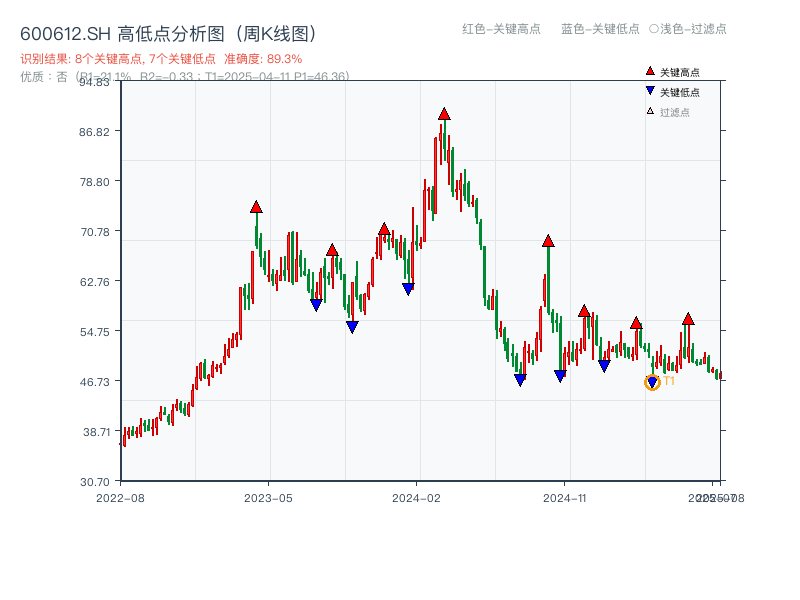
Task: Click the 关键低点 legend label
Action: tap(680, 92)
